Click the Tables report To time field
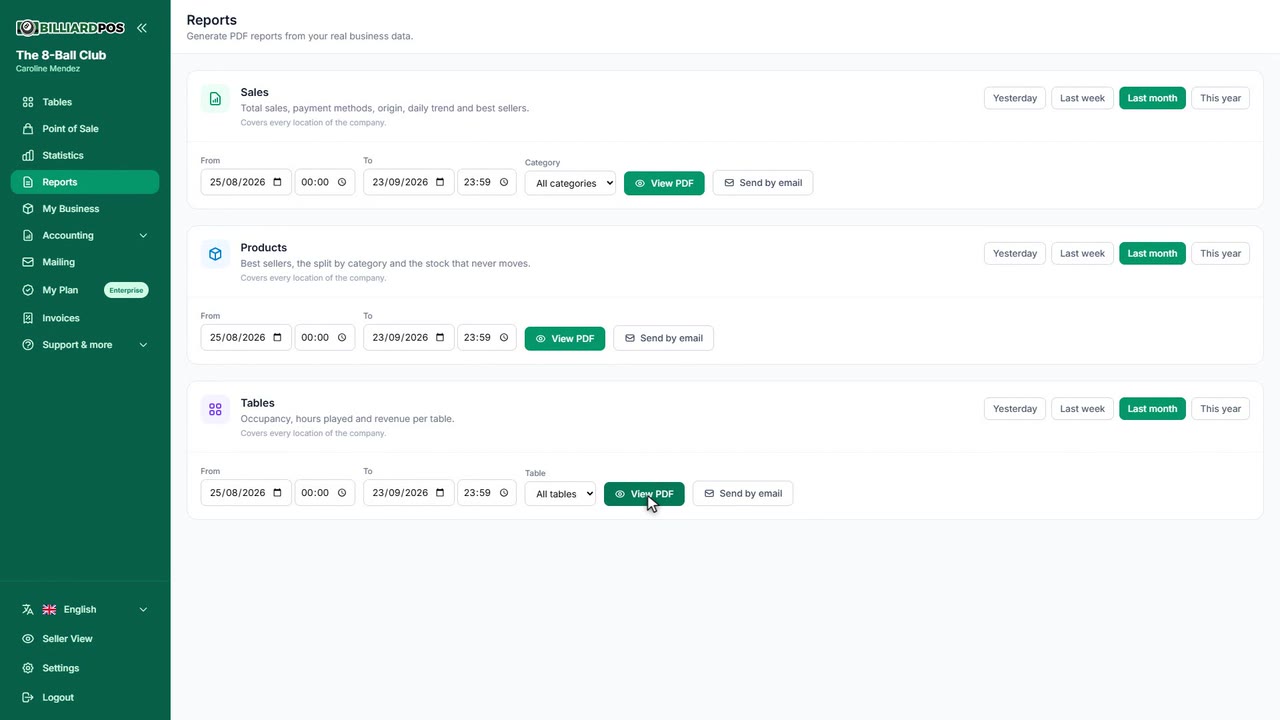Screen dimensions: 1280x720 (x=487, y=492)
